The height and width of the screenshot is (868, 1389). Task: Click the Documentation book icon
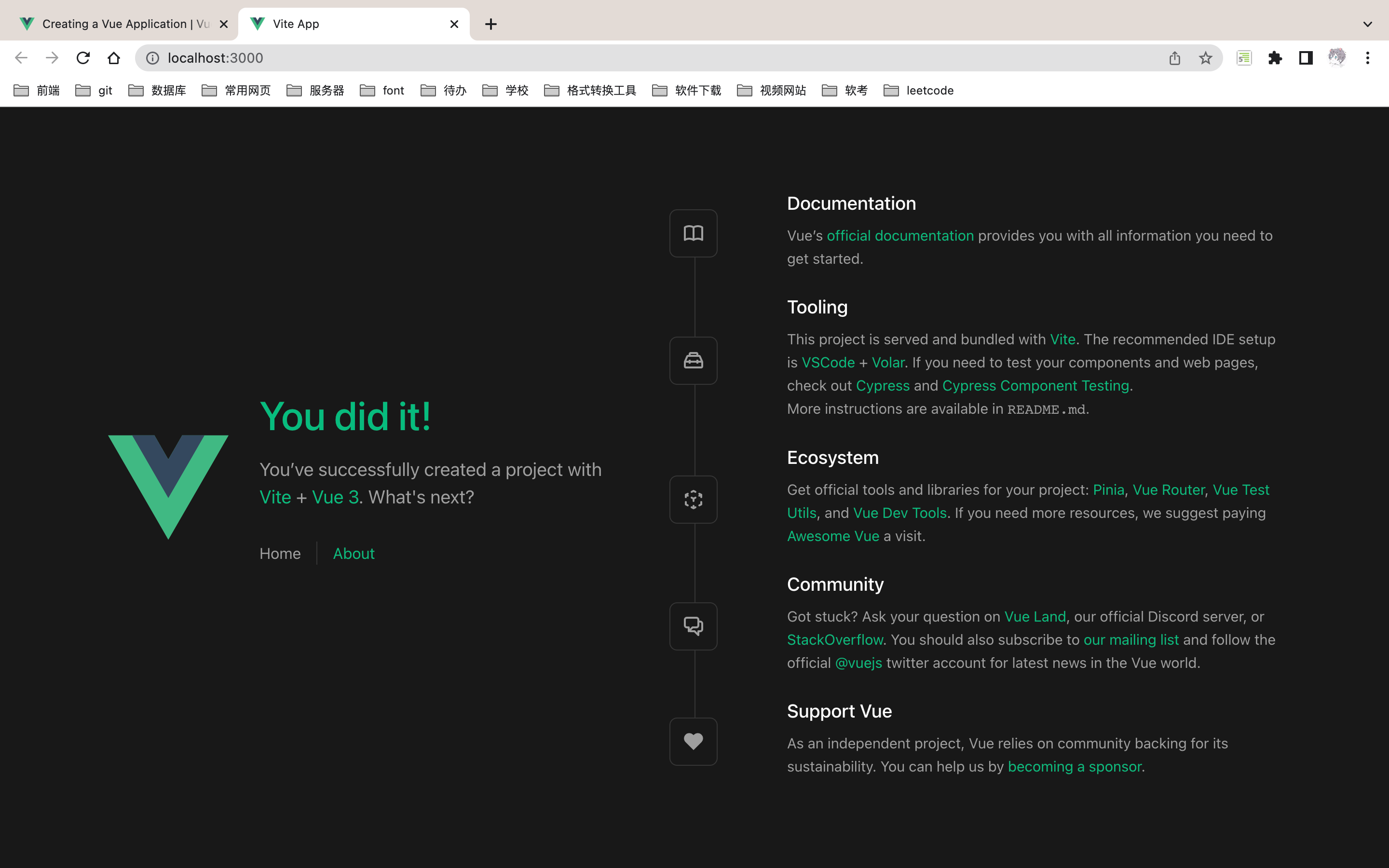click(x=694, y=233)
